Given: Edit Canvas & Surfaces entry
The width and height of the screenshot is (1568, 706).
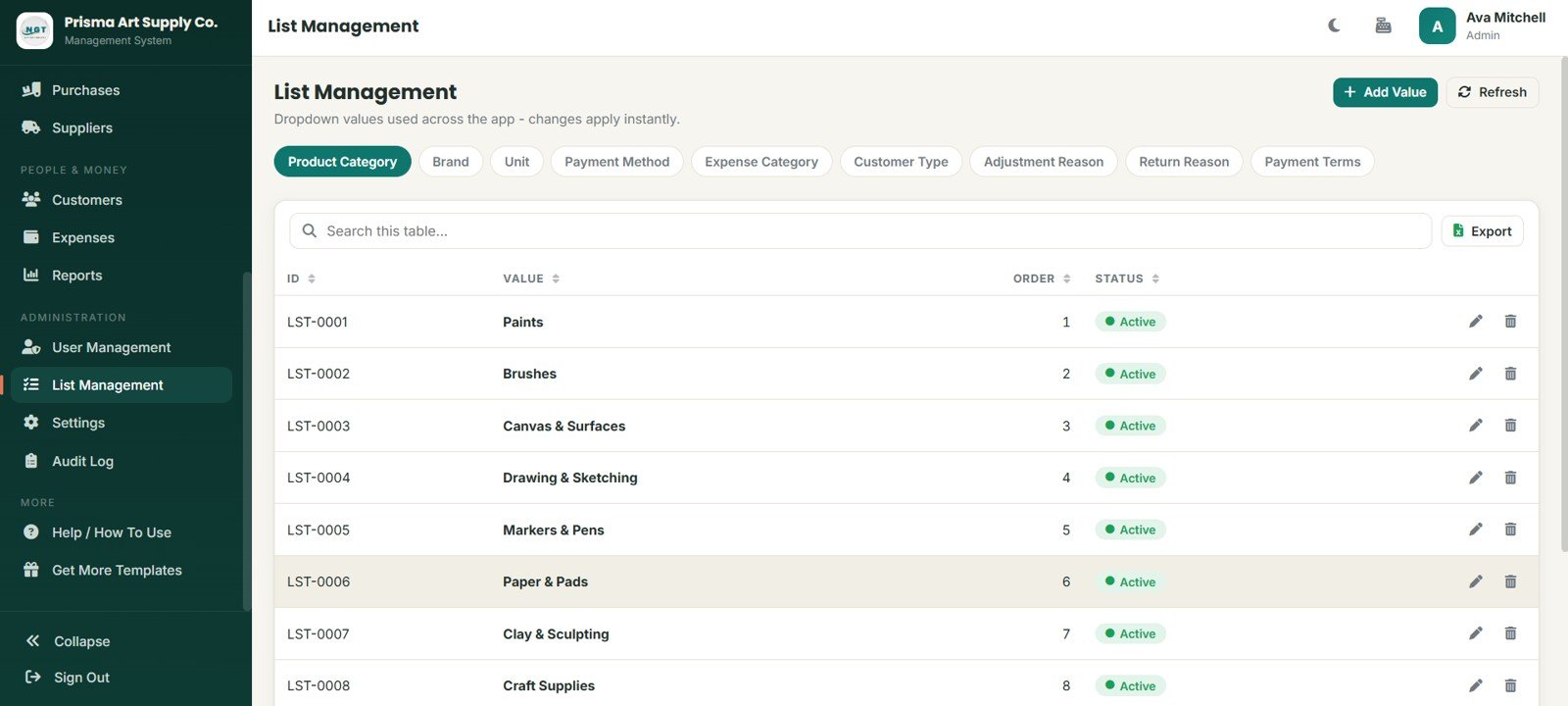Looking at the screenshot, I should click(1475, 426).
